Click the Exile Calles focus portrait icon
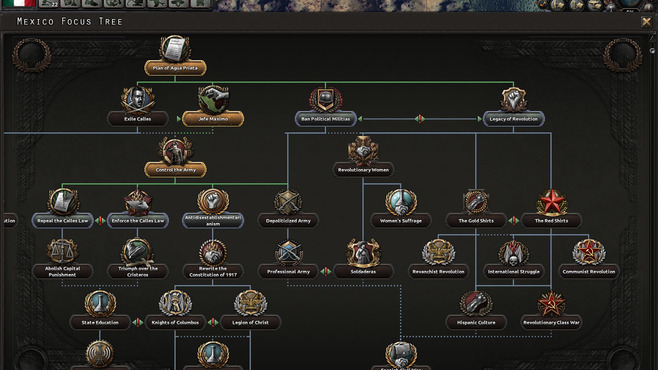 [x=138, y=100]
